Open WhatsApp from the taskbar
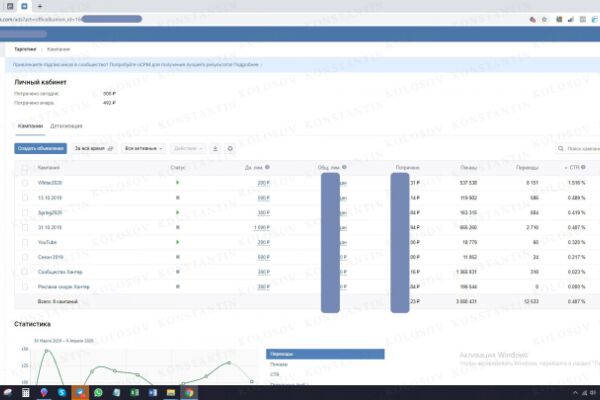This screenshot has height=400, width=600. [x=98, y=392]
